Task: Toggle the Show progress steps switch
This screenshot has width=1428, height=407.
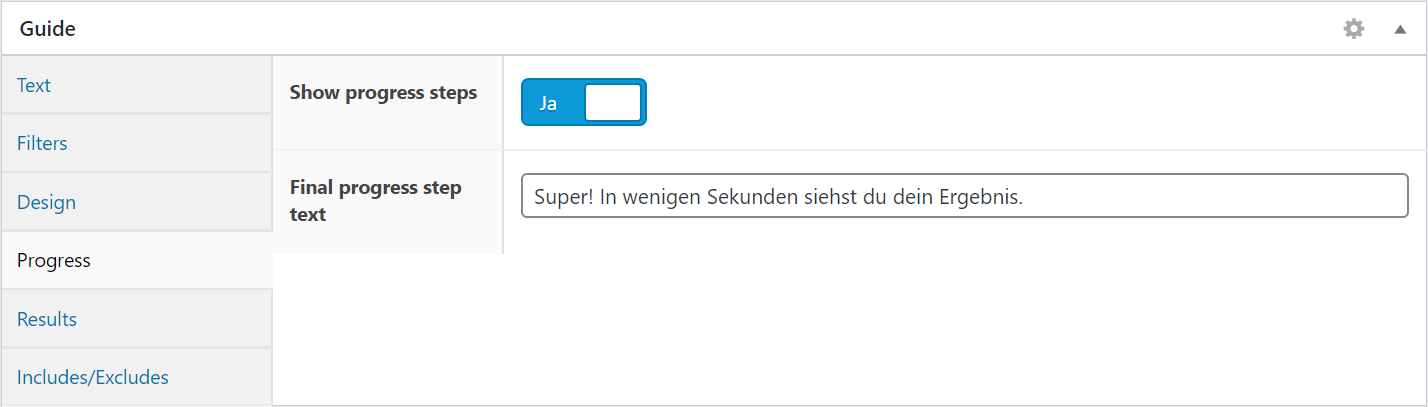Action: pos(584,102)
